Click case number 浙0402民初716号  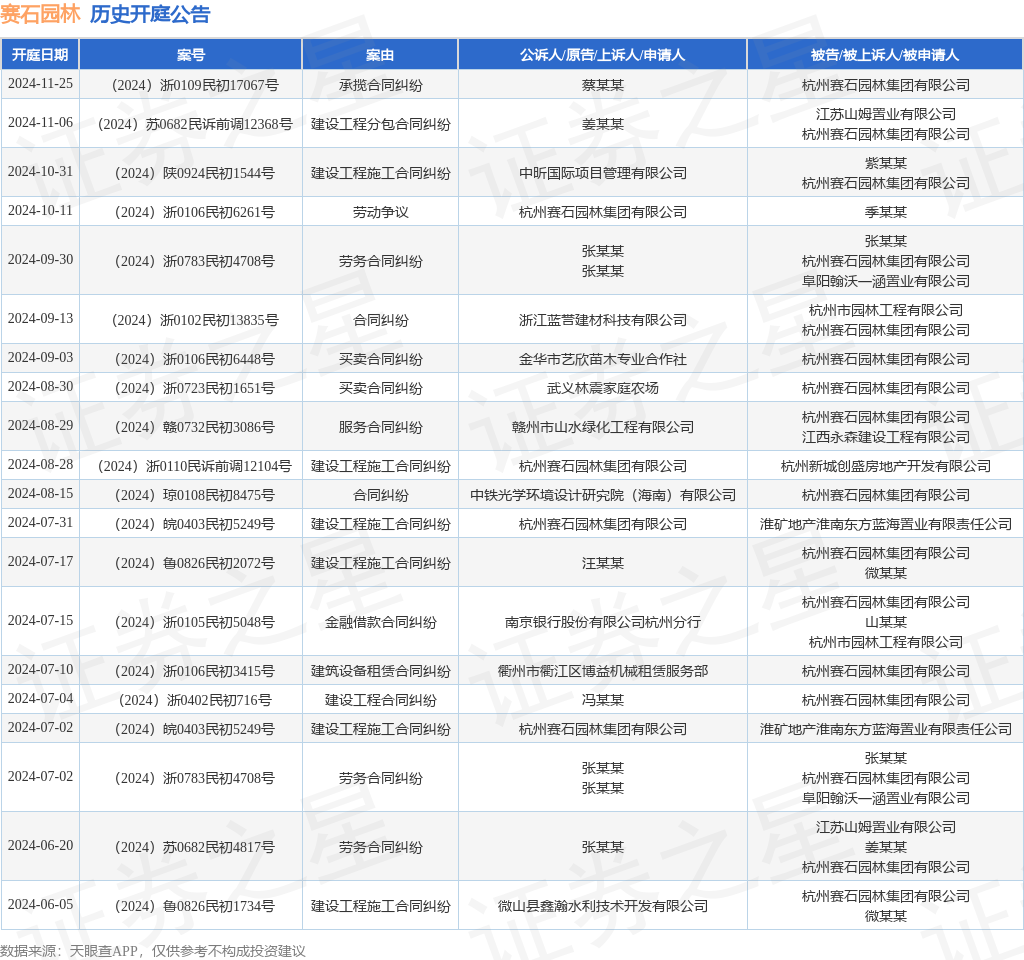click(x=195, y=700)
